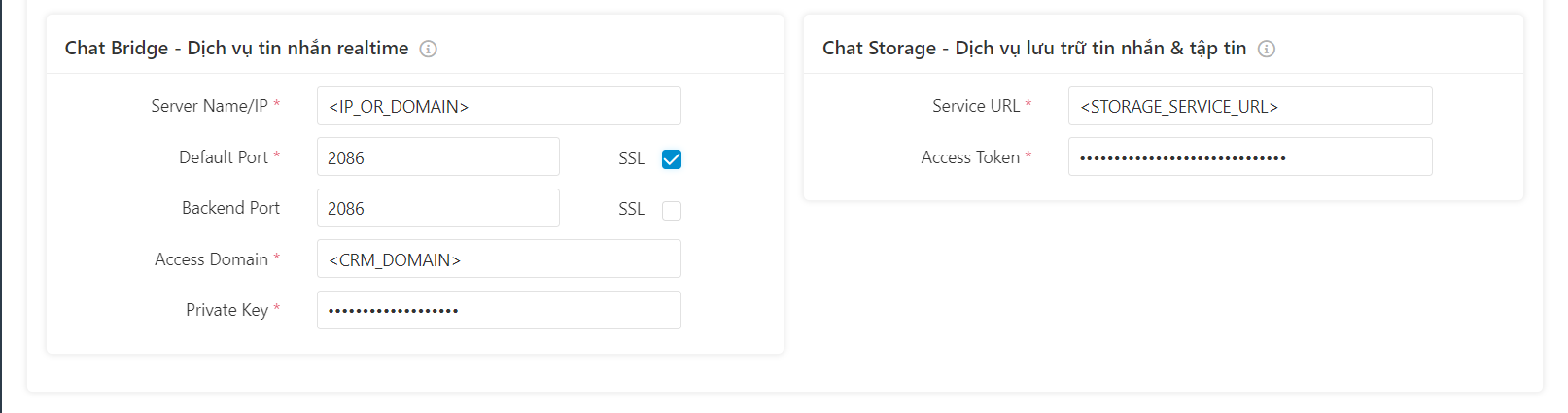Screen dimensions: 1568x413
Task: Uncheck the SSL checkbox for Default Port
Action: tap(672, 159)
